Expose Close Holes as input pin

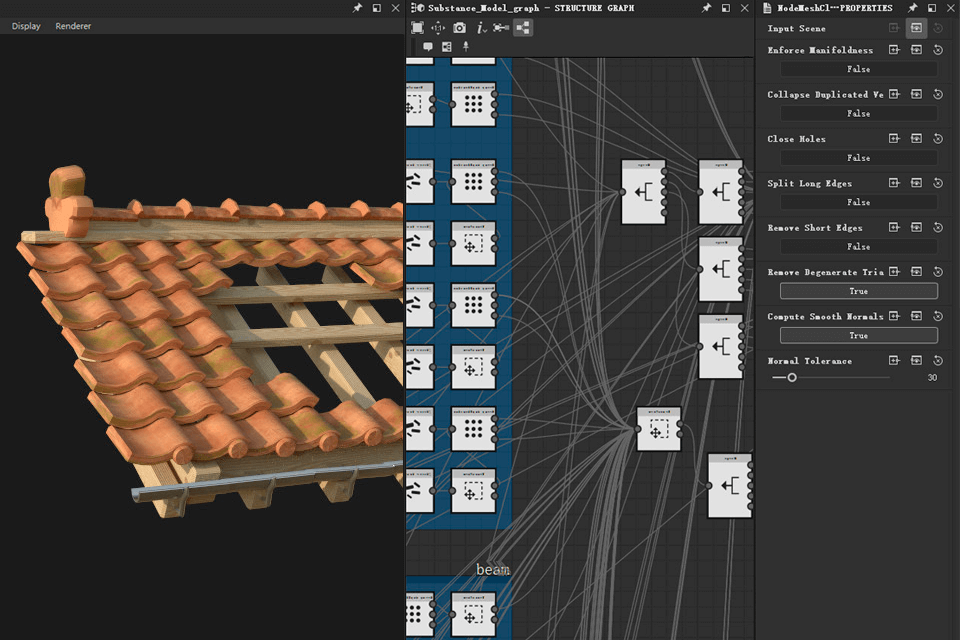(895, 139)
